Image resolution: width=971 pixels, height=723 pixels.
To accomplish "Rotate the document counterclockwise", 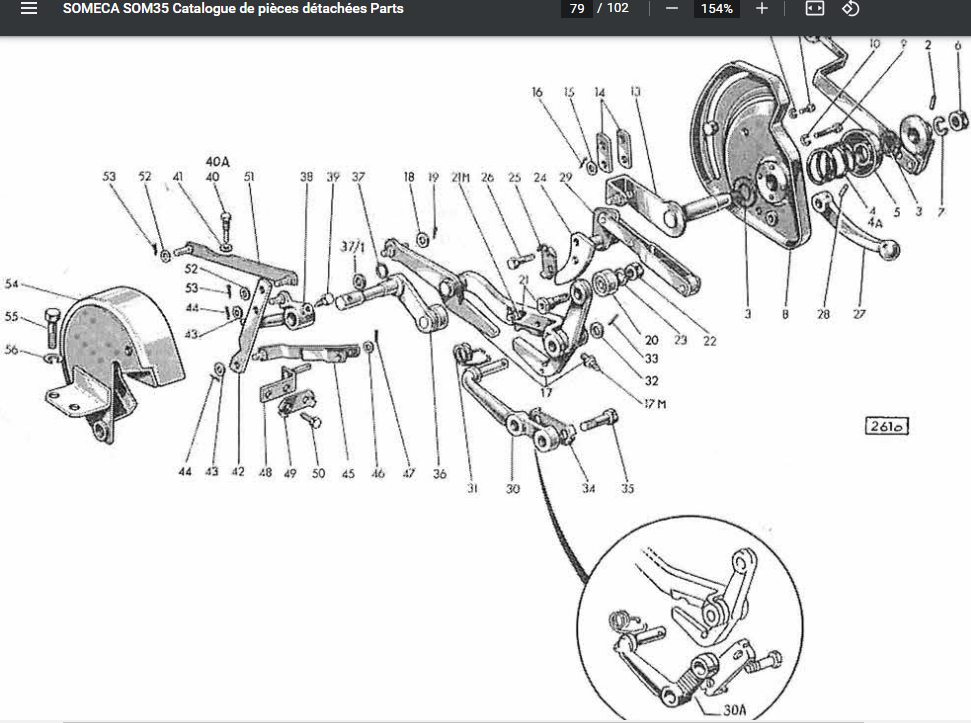I will [850, 9].
